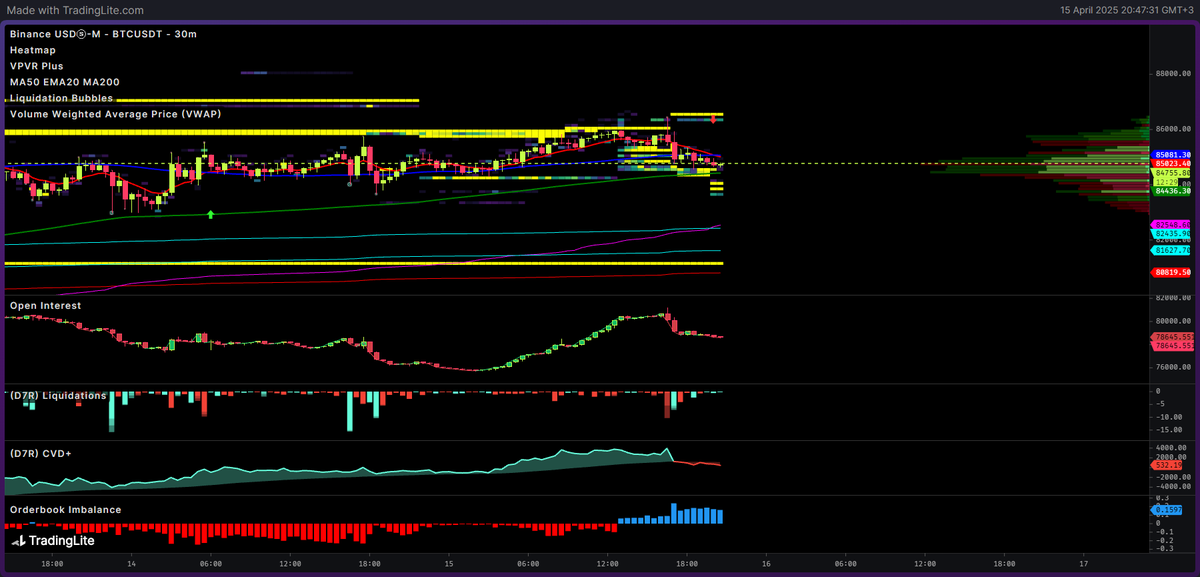Open the MA50 EMA20 MA200 indicator label

coord(63,82)
